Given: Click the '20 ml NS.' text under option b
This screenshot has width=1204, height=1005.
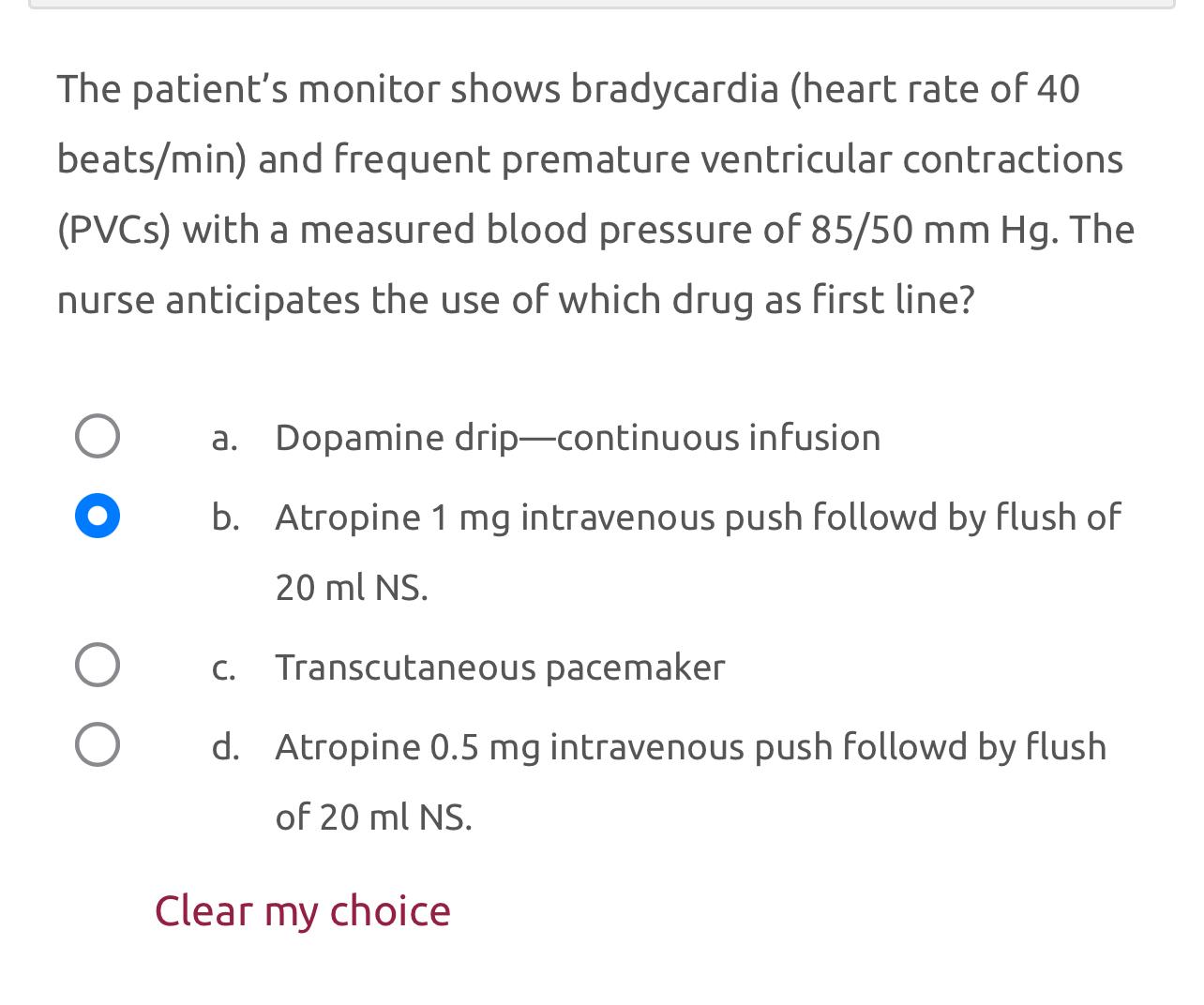Looking at the screenshot, I should pos(352,589).
